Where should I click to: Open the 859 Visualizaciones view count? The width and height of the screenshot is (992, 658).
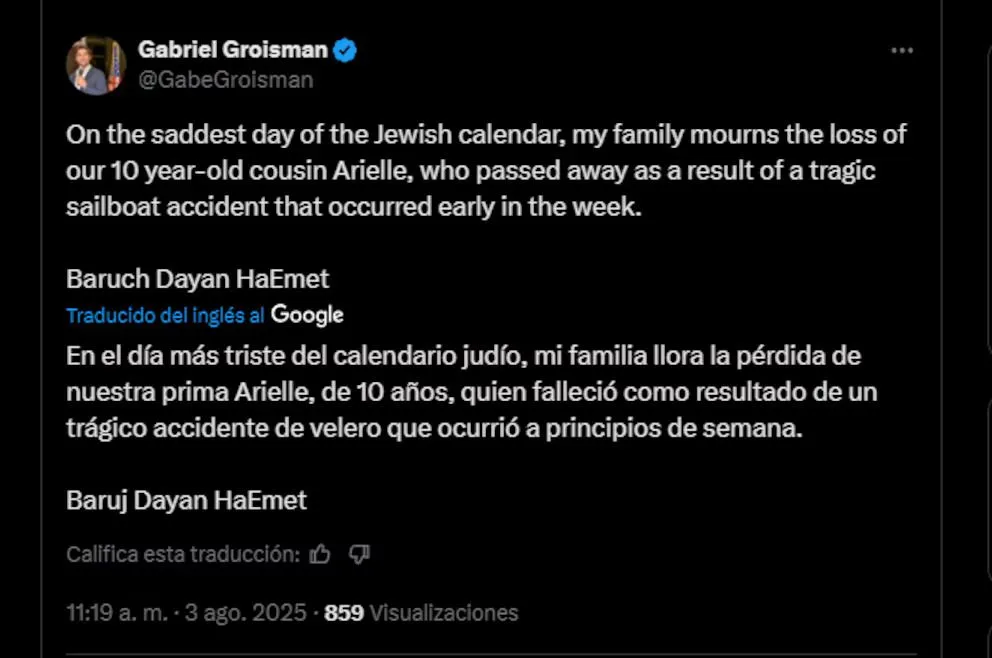point(421,613)
